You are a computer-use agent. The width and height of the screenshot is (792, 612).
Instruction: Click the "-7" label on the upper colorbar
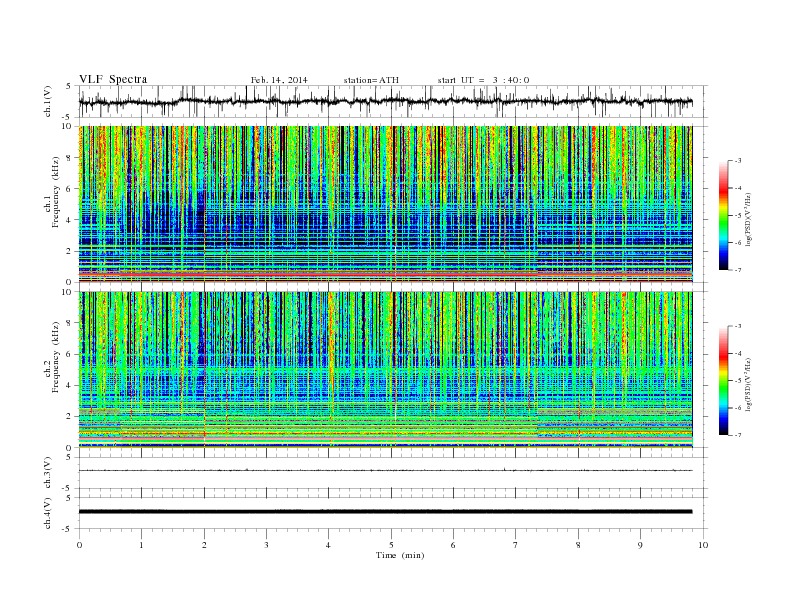coord(737,270)
